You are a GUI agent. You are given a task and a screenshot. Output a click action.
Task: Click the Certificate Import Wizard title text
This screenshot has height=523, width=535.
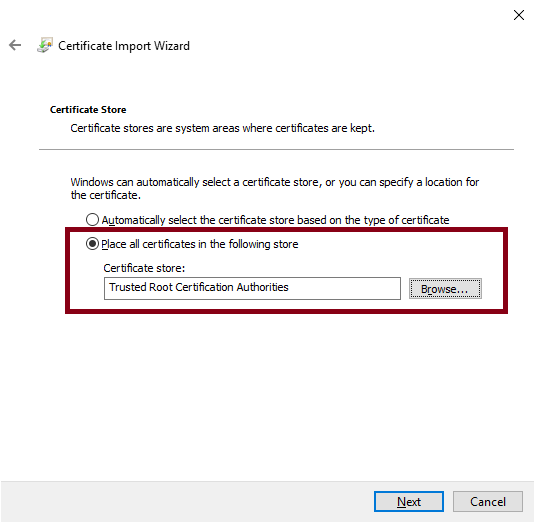[124, 46]
